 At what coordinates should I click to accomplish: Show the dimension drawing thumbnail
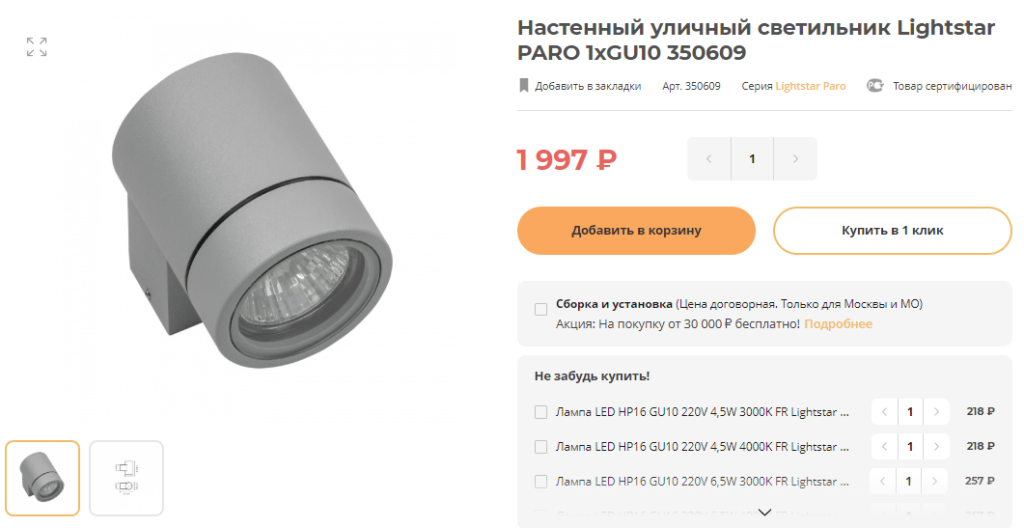[126, 478]
